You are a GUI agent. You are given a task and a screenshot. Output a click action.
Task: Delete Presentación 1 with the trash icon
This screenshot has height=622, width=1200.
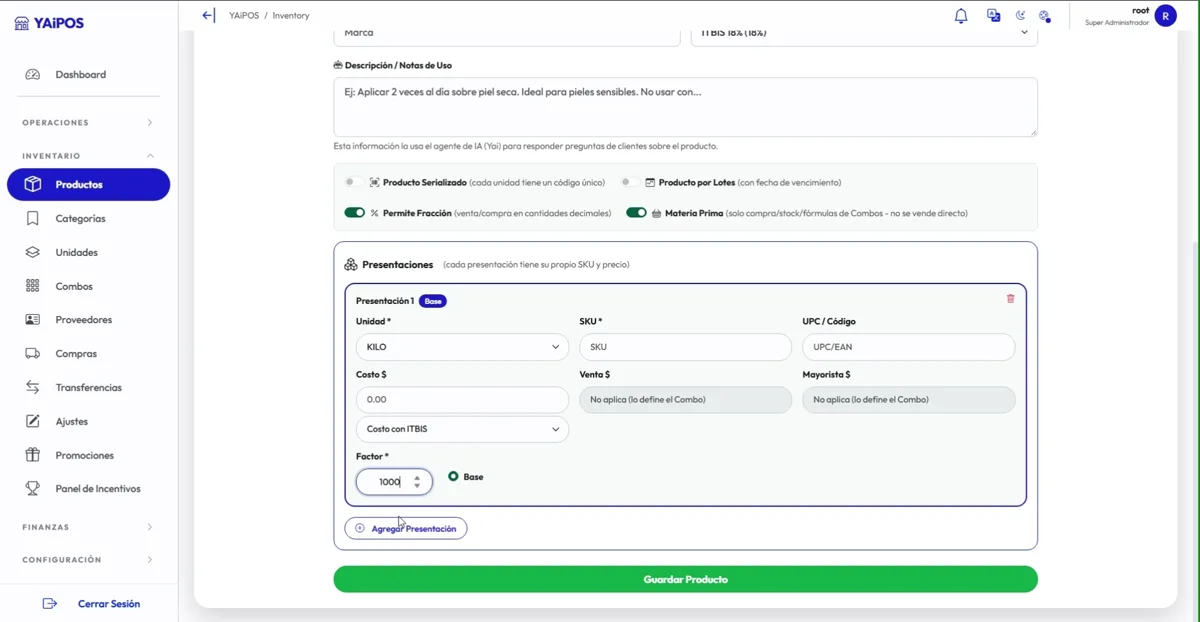(1010, 299)
